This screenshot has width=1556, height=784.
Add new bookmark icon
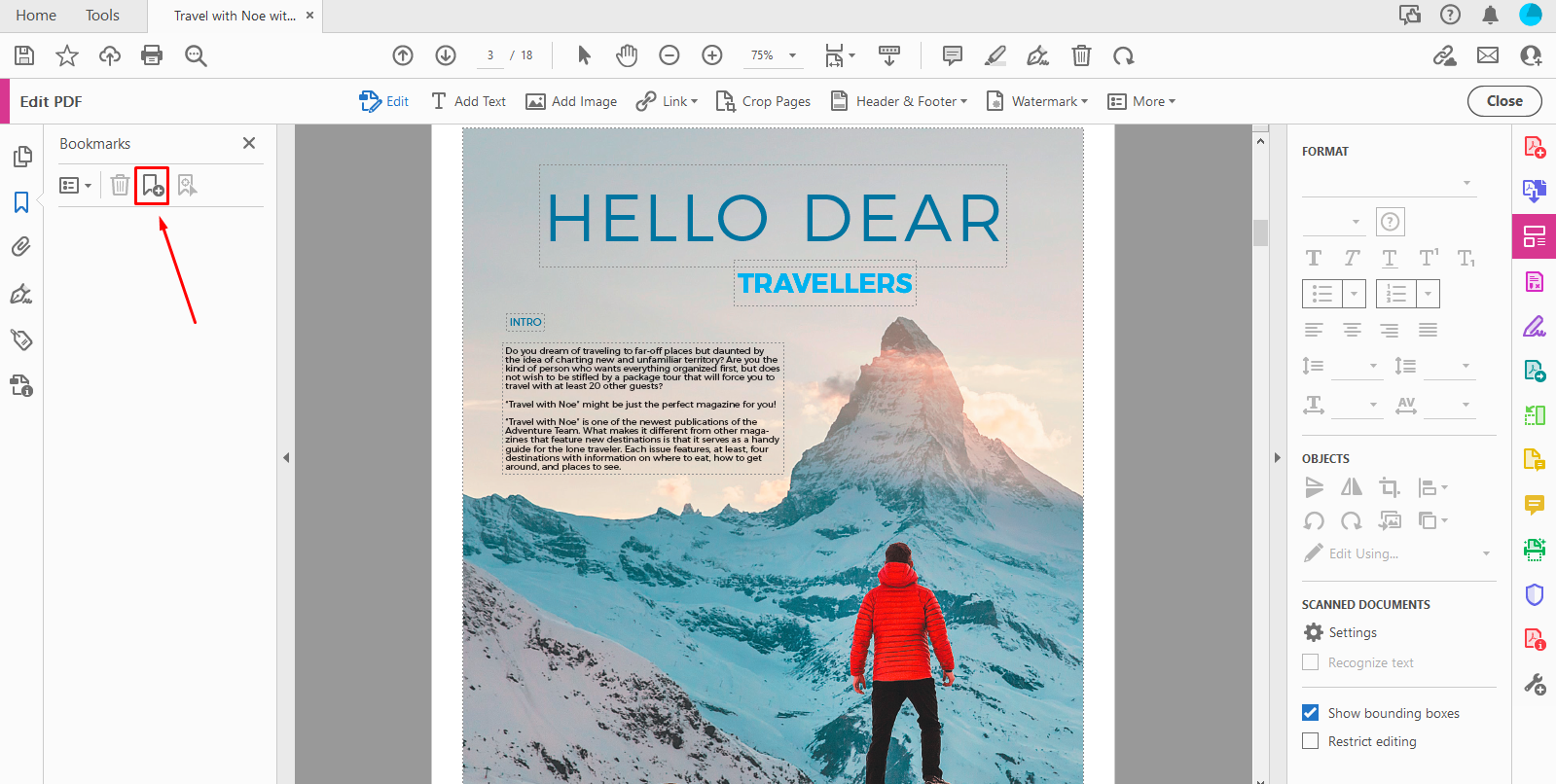pyautogui.click(x=152, y=185)
